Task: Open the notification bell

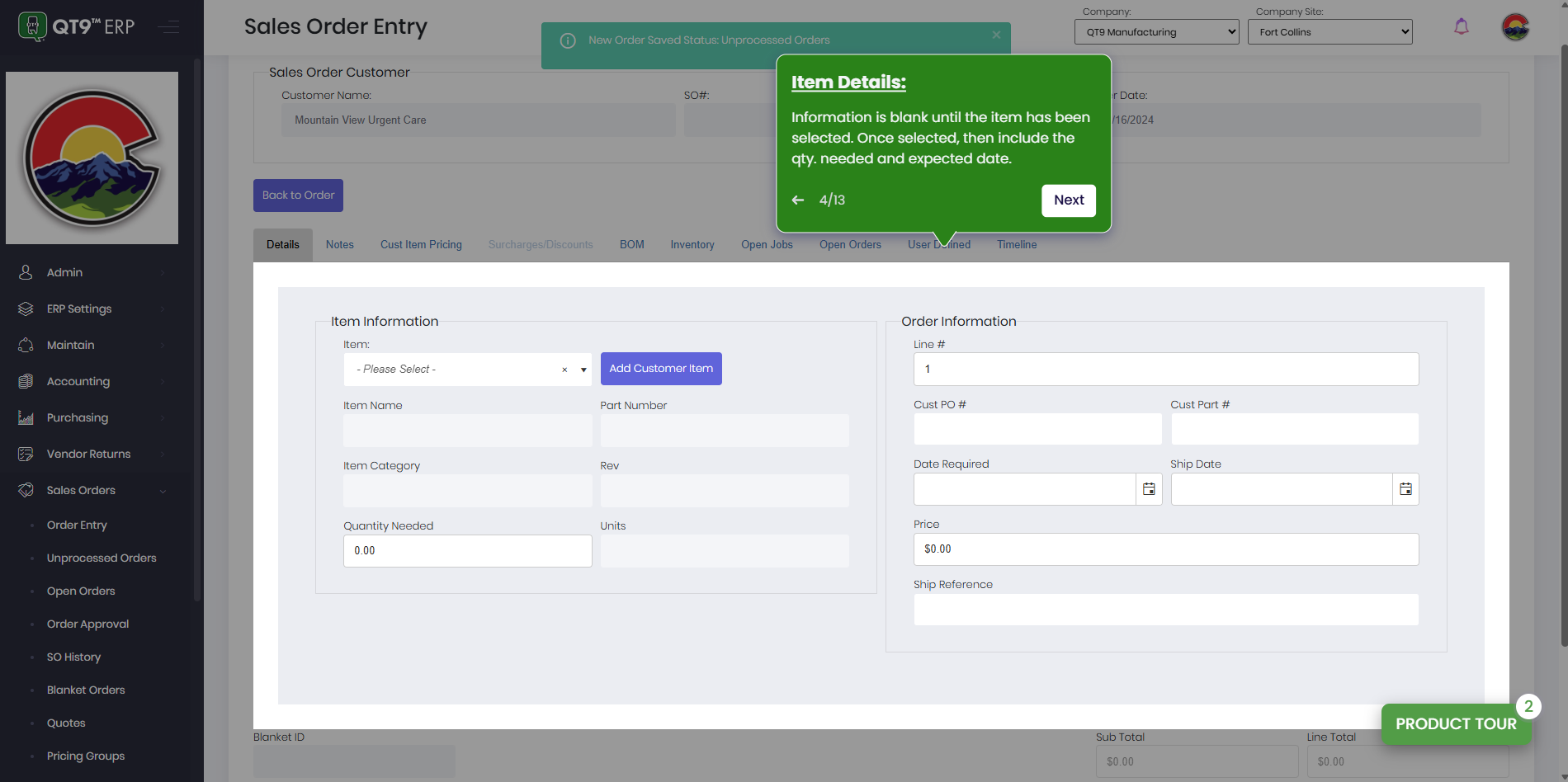Action: [1462, 26]
